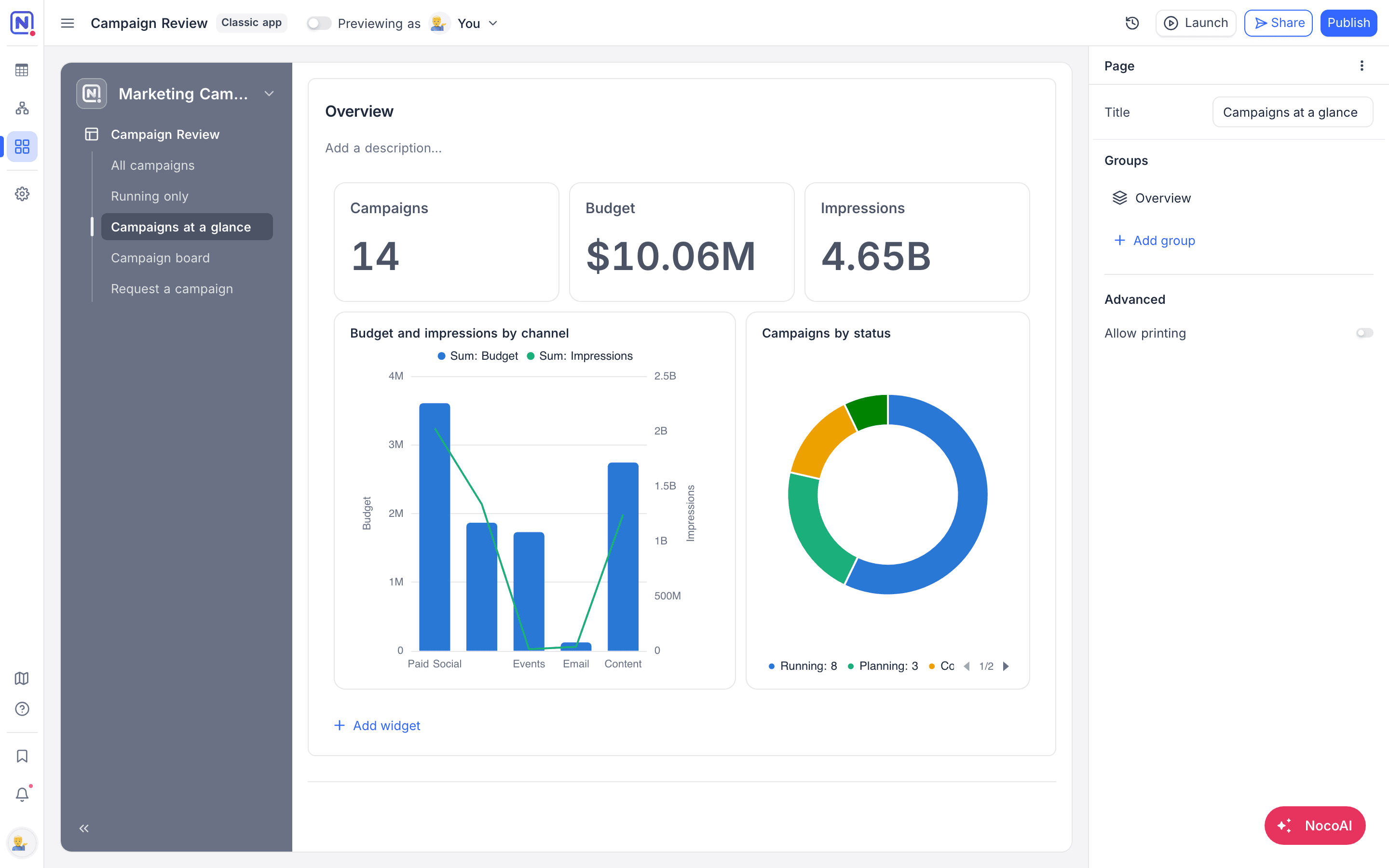Open notifications bell icon
1389x868 pixels.
22,795
